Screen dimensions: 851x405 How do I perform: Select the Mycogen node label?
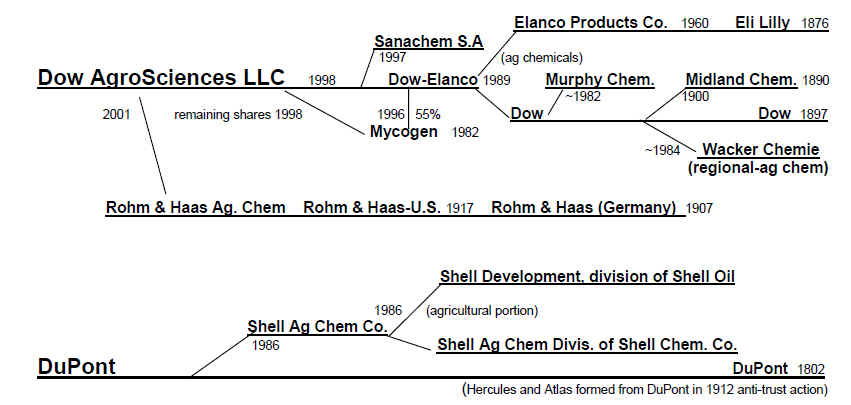click(404, 131)
